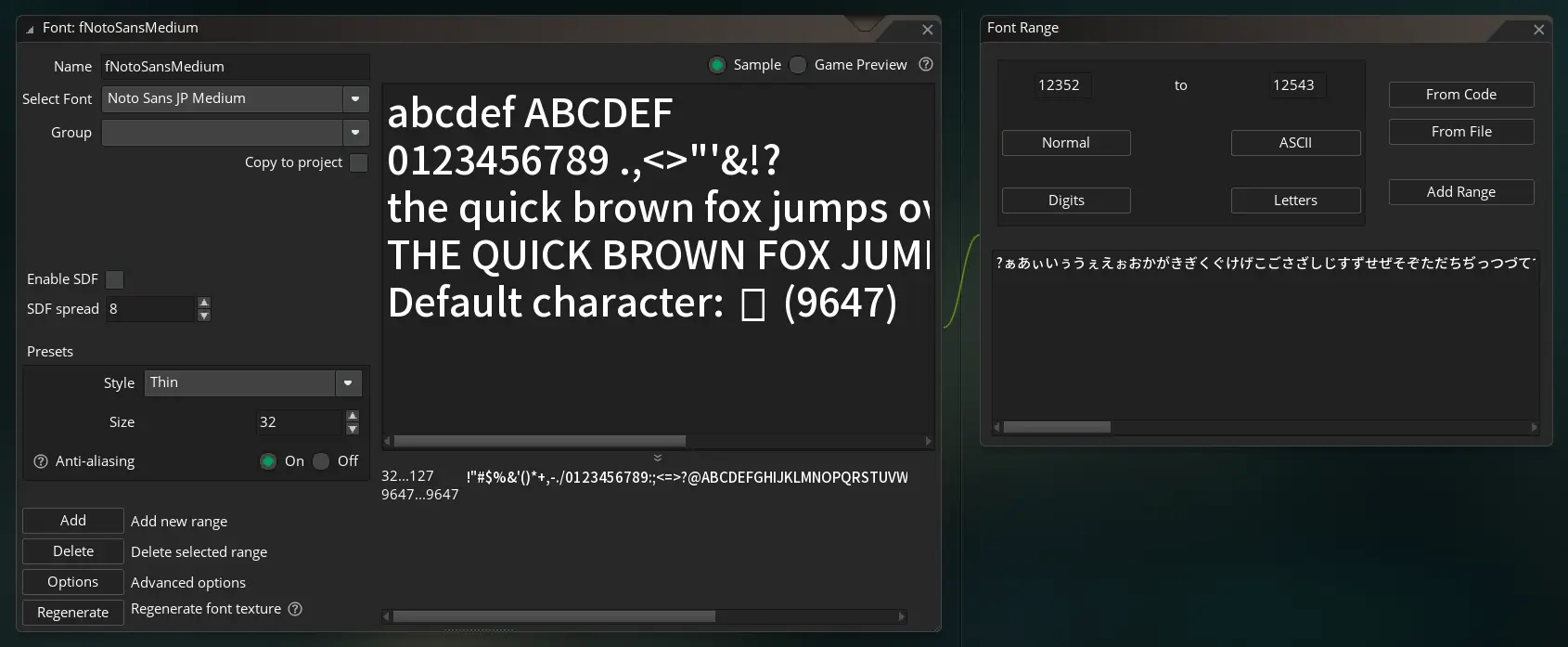Click the SDF spread value field
The height and width of the screenshot is (647, 1568).
[149, 309]
